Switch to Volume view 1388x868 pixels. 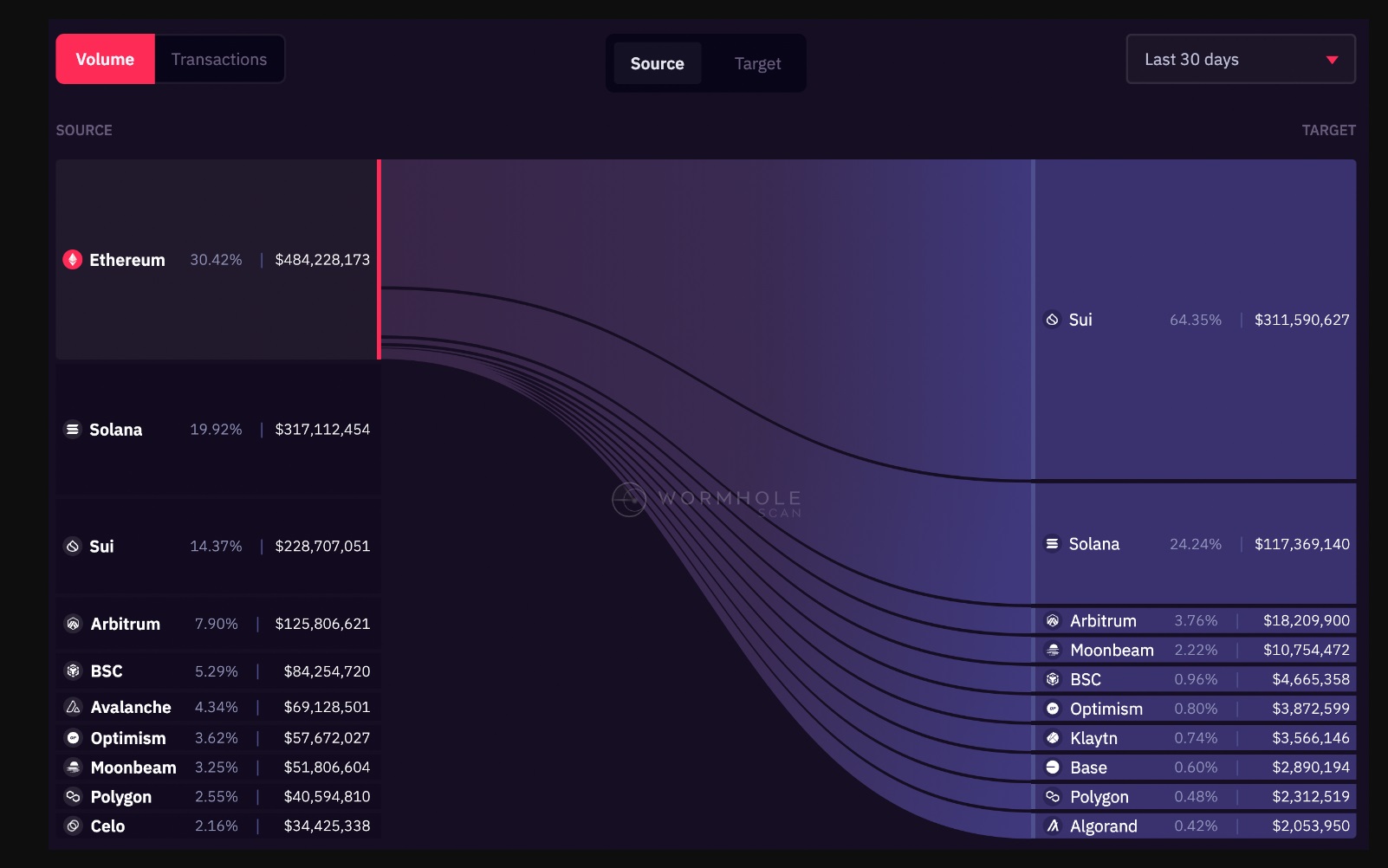(x=105, y=59)
